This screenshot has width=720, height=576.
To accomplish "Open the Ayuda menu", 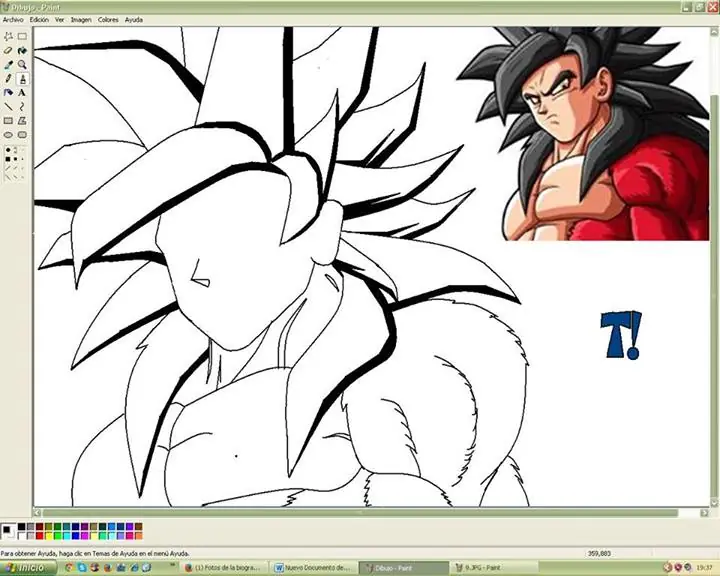I will coord(134,20).
